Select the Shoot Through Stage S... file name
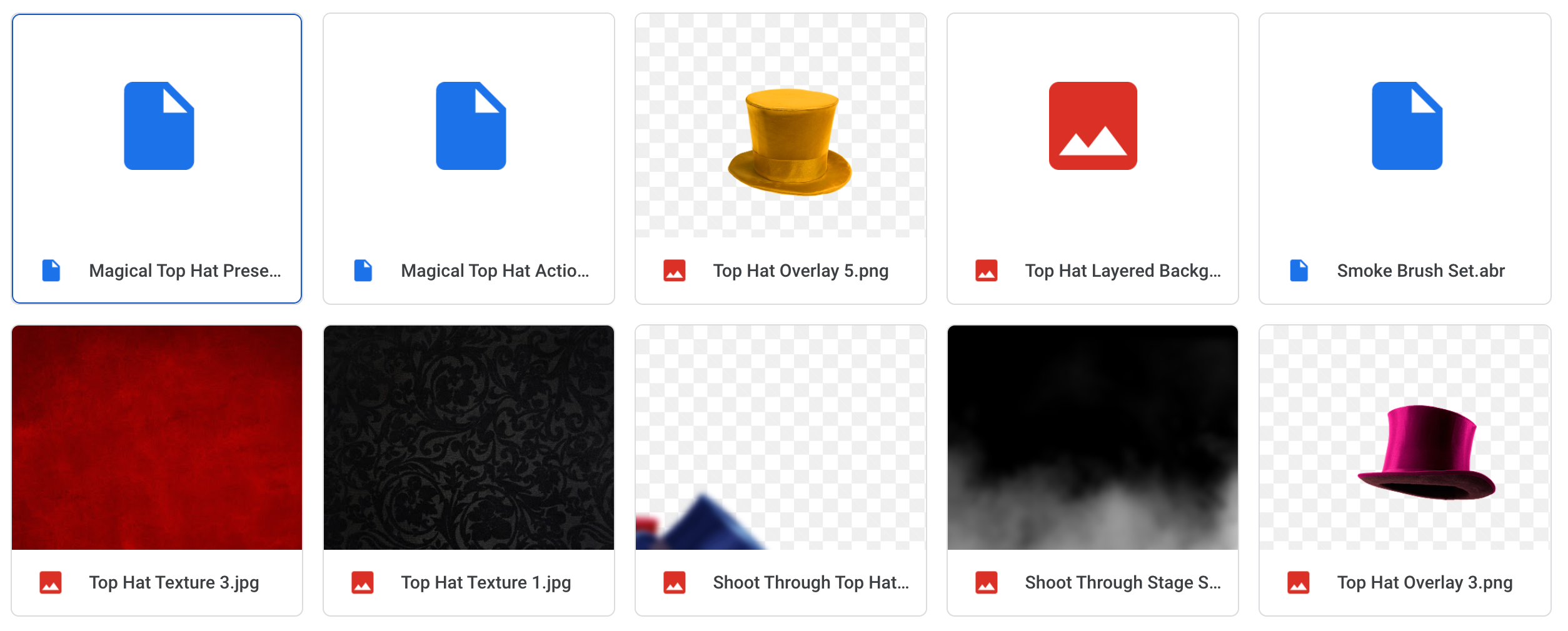This screenshot has width=1568, height=631. pyautogui.click(x=1123, y=582)
